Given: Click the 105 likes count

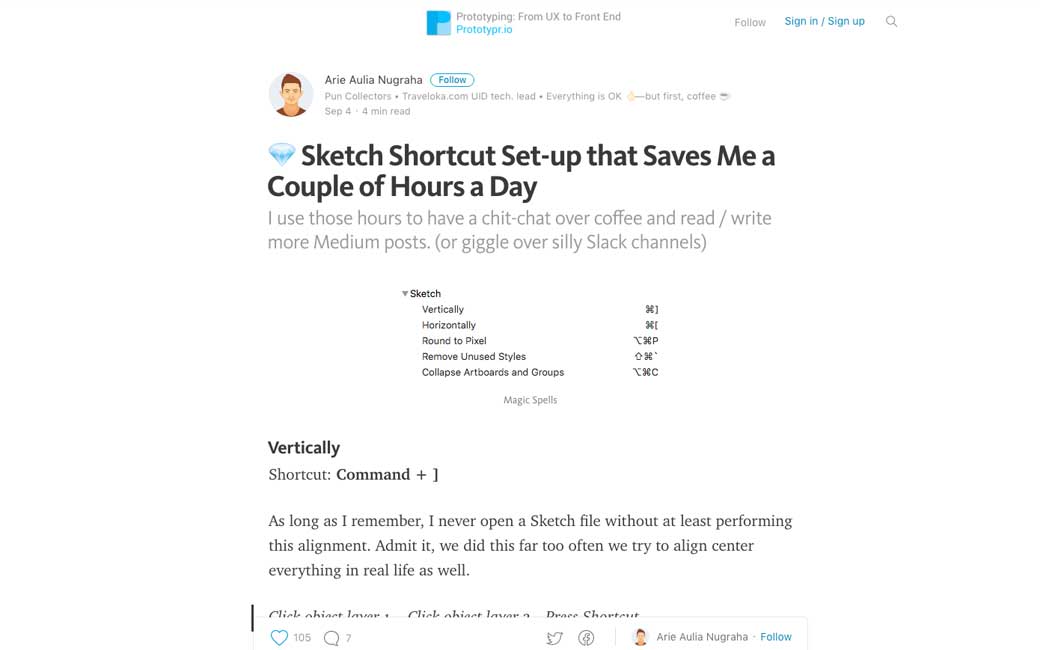Looking at the screenshot, I should tap(302, 637).
